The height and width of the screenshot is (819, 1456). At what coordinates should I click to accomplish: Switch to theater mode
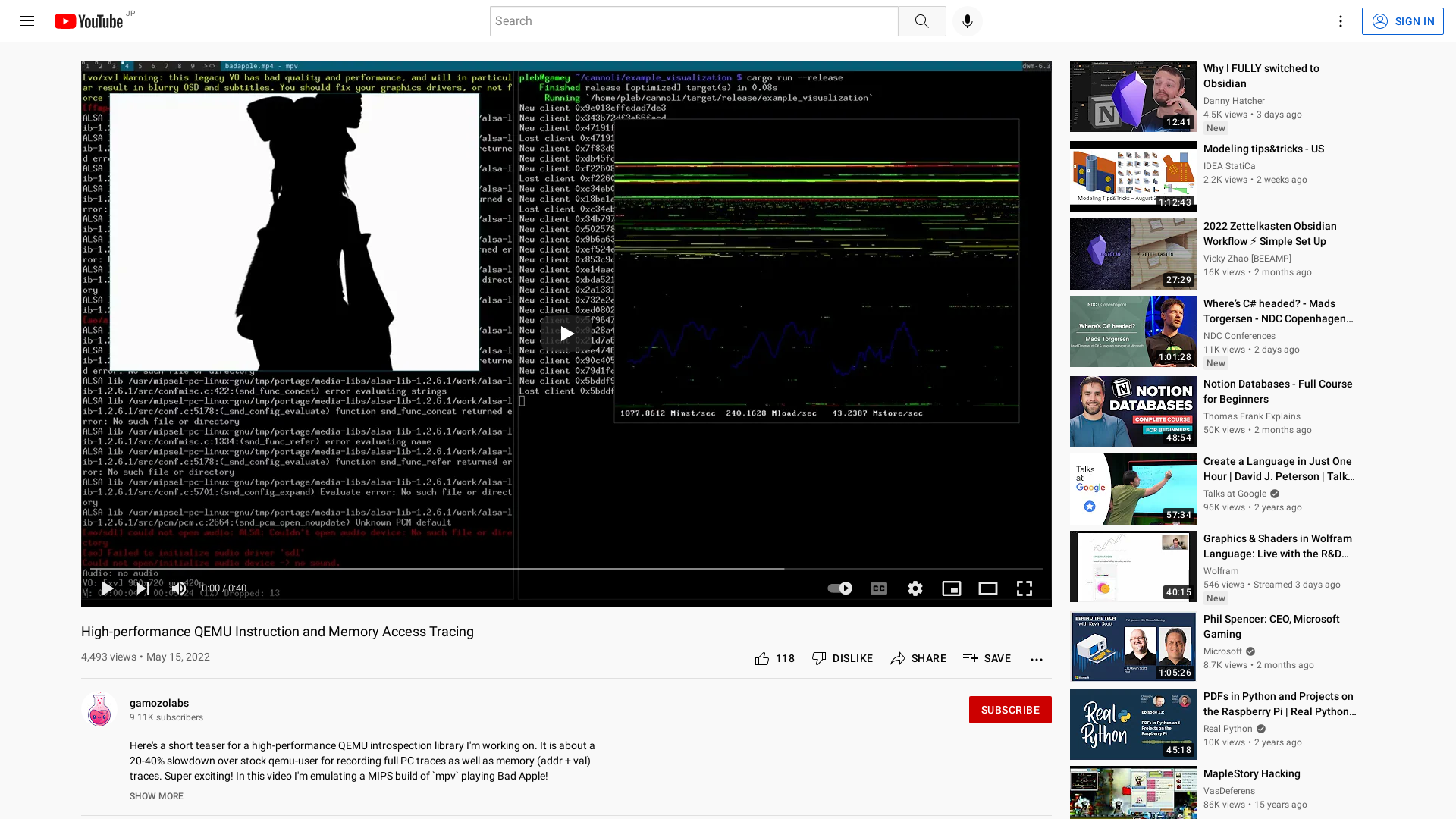(987, 588)
